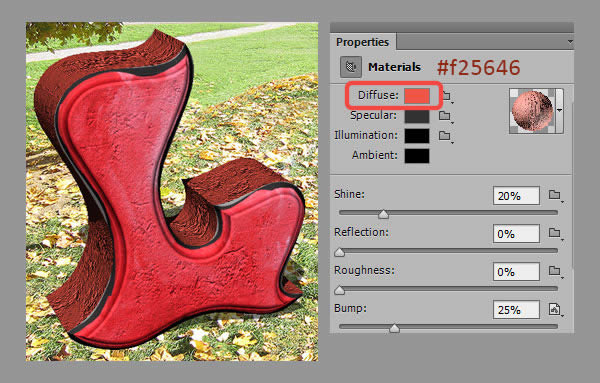This screenshot has width=600, height=383.
Task: Open the Diffuse texture folder icon
Action: coord(447,96)
